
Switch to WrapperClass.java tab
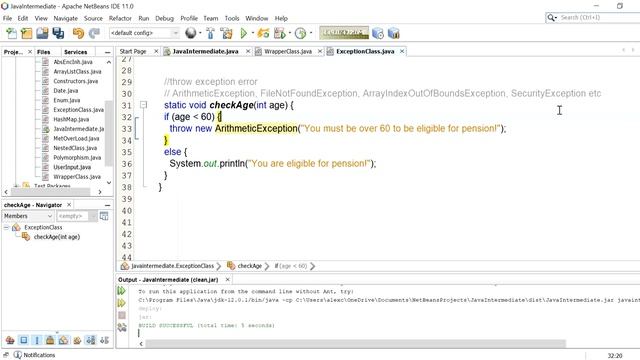tap(288, 51)
